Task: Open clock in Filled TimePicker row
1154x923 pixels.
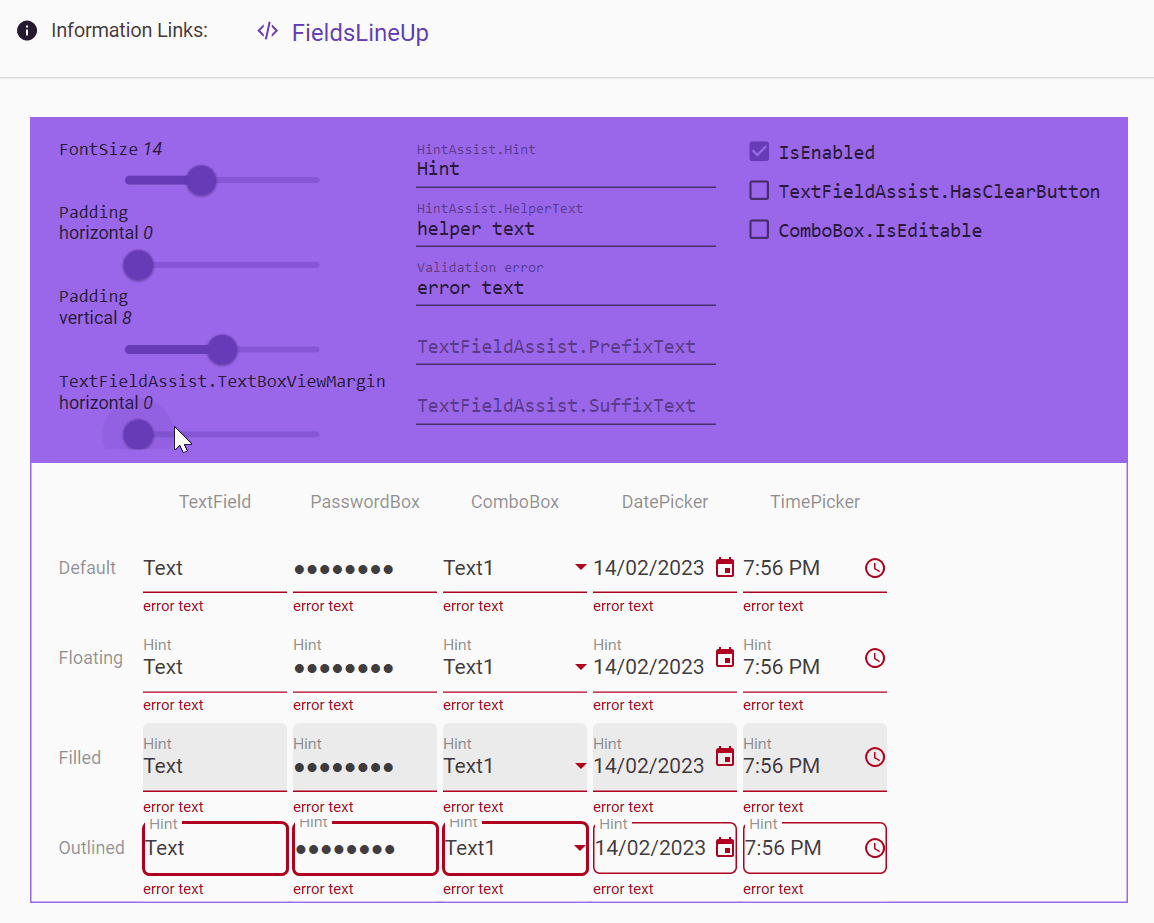Action: click(x=874, y=757)
